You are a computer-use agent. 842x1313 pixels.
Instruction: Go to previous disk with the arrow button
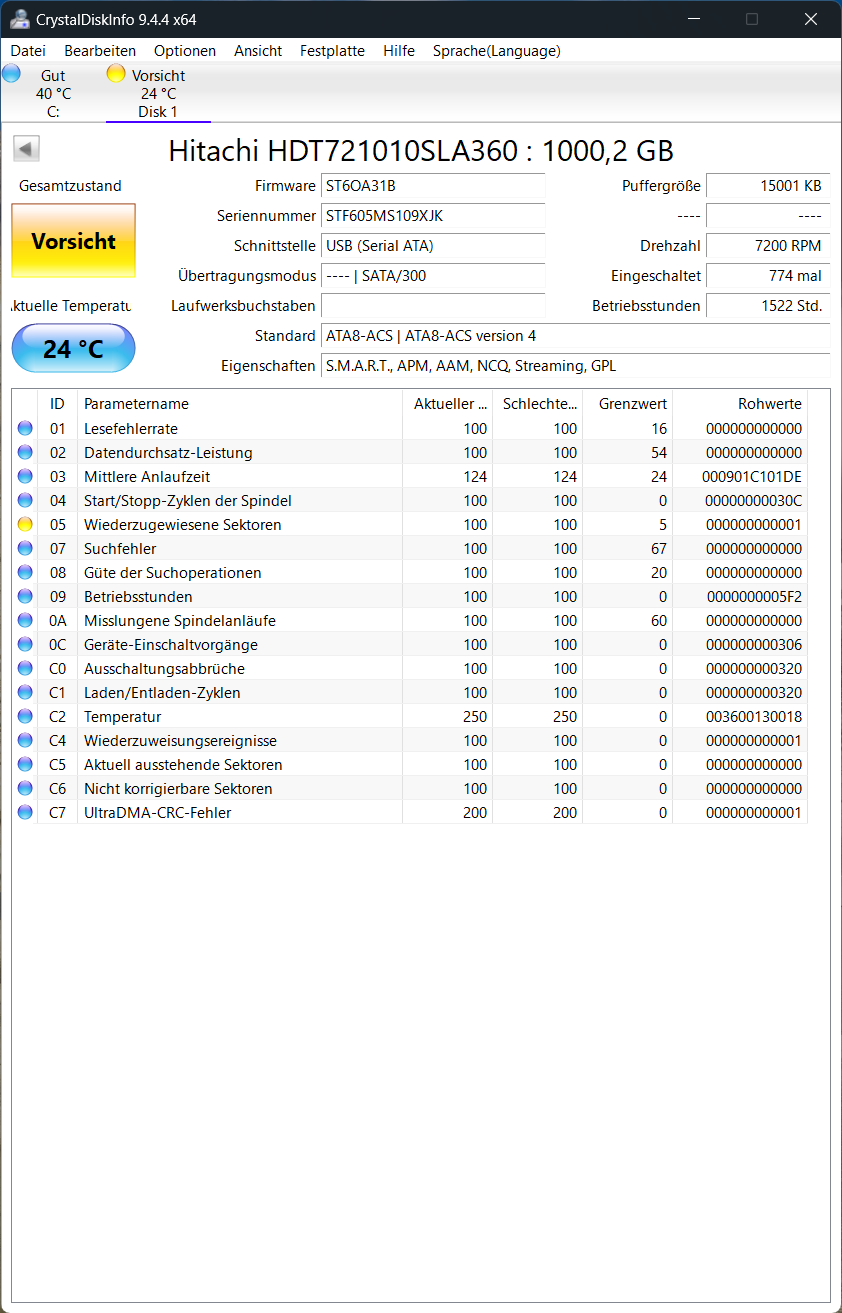pos(26,149)
